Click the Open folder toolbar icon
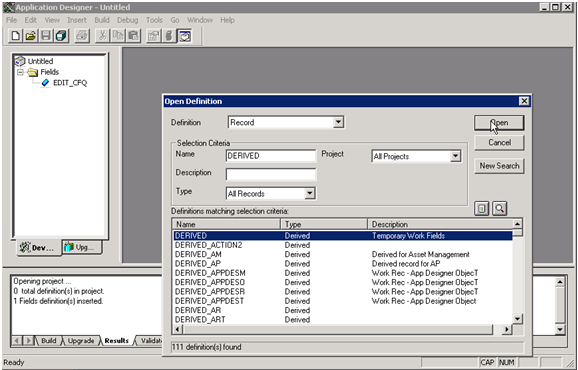578x370 pixels. point(31,36)
